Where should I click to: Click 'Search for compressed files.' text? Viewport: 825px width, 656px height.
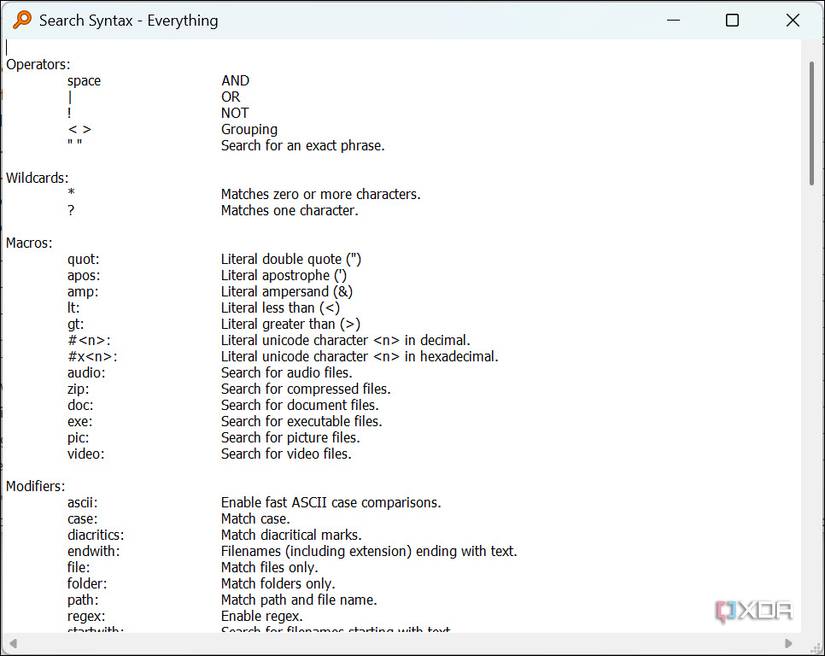tap(306, 389)
